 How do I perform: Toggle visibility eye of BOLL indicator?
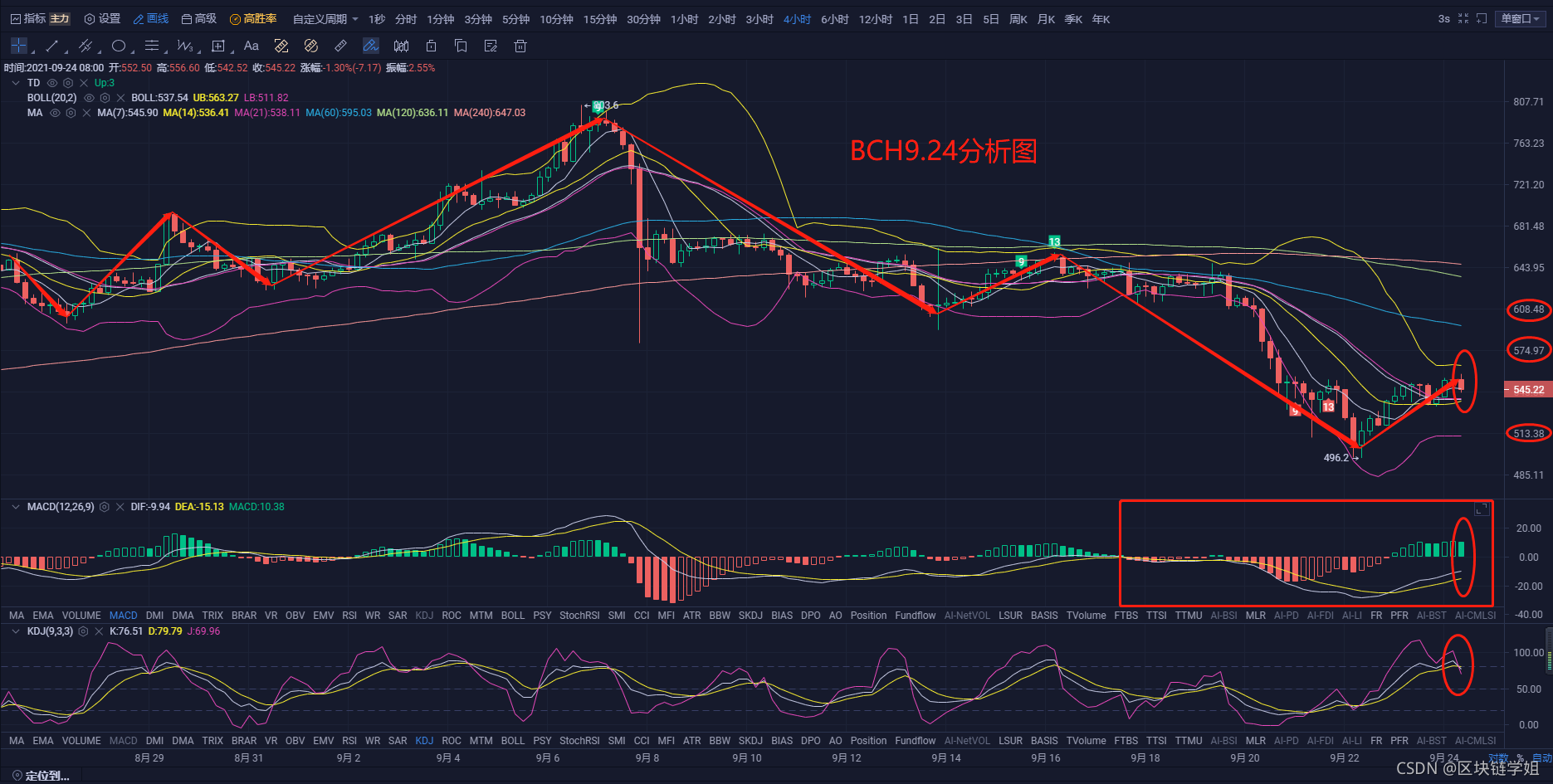tap(89, 98)
